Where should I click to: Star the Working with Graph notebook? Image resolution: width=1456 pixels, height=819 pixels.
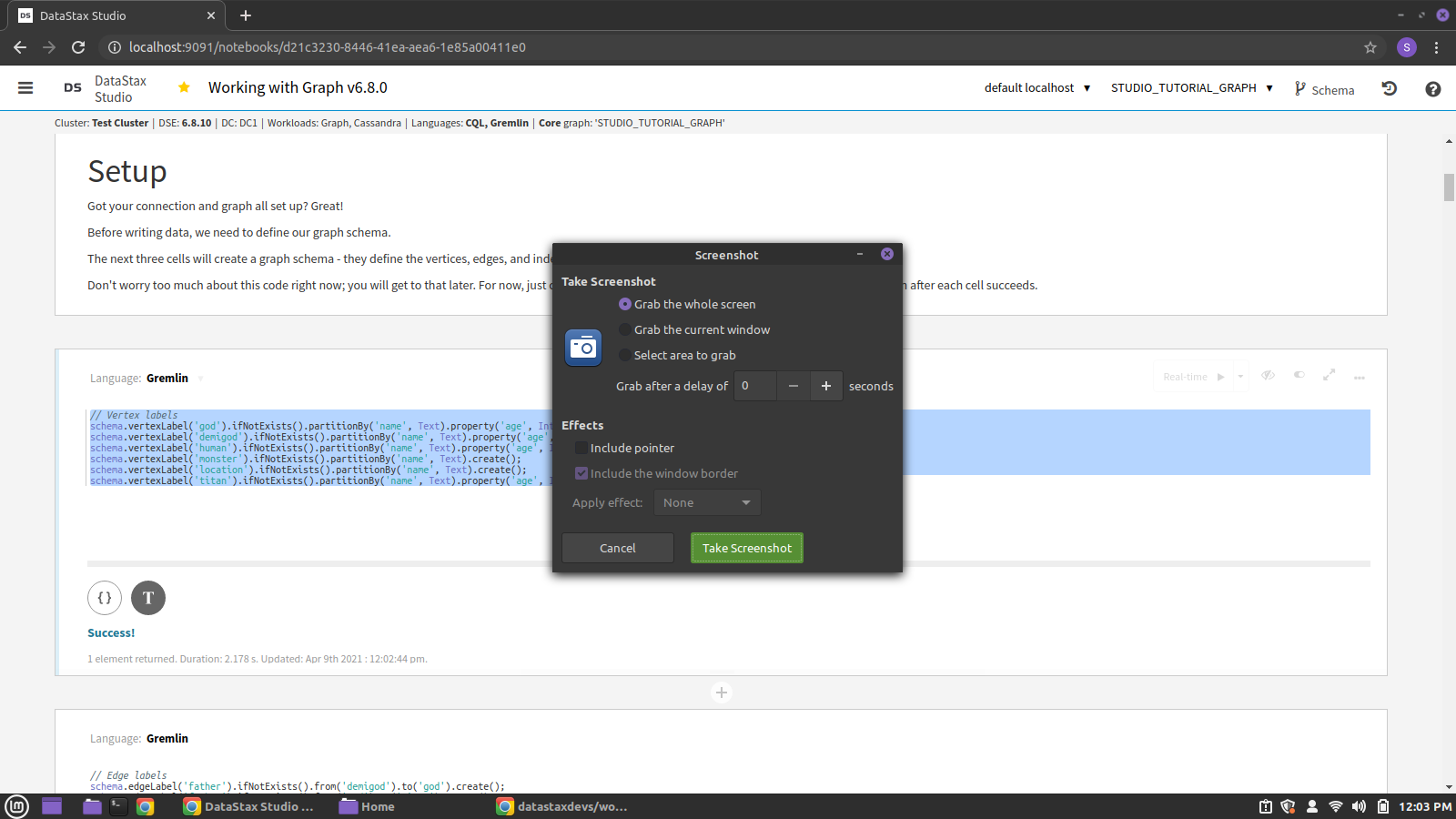click(184, 86)
